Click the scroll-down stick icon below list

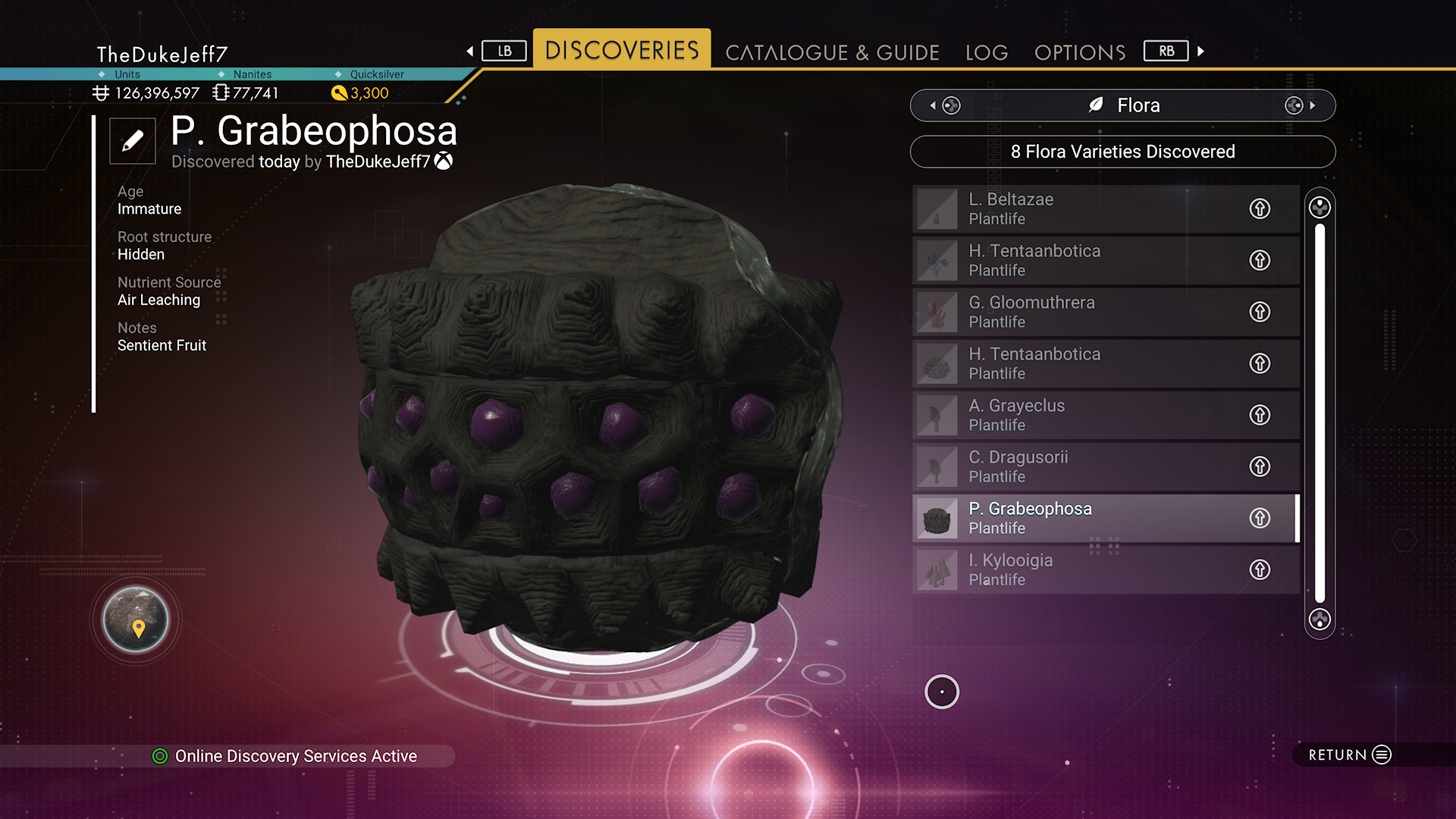pos(1319,620)
